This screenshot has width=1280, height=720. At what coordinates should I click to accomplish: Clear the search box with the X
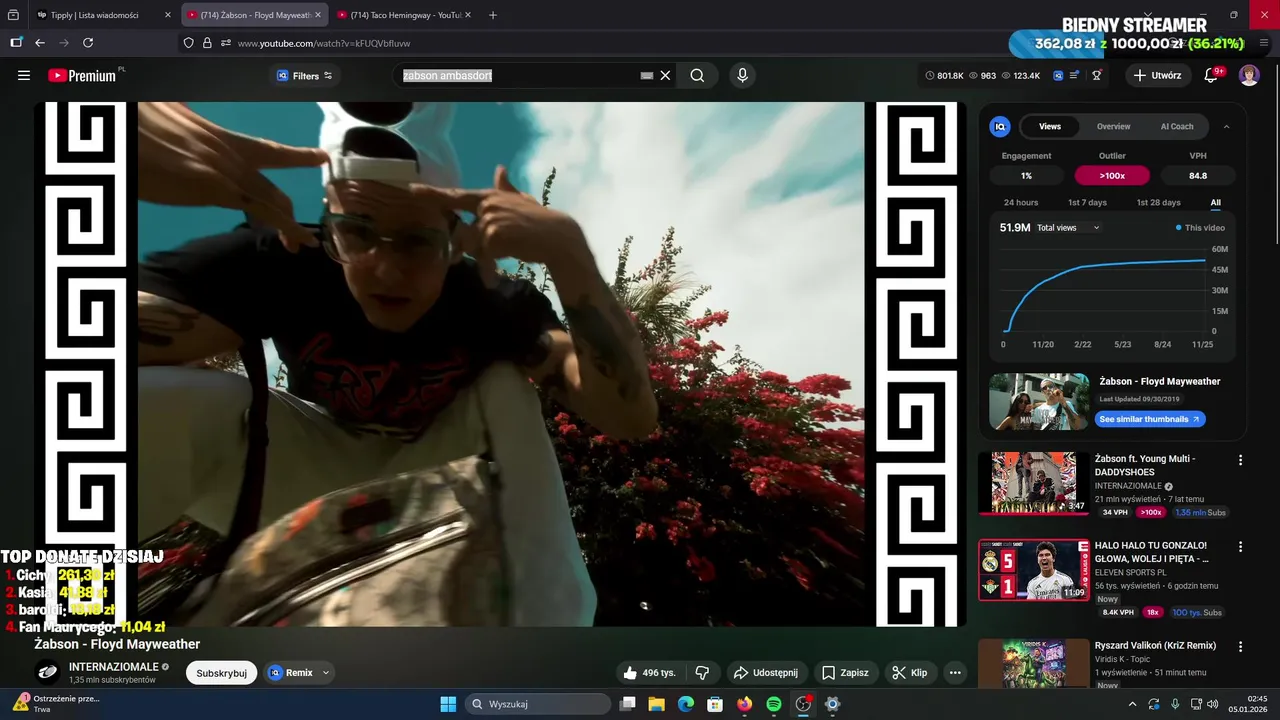point(665,75)
